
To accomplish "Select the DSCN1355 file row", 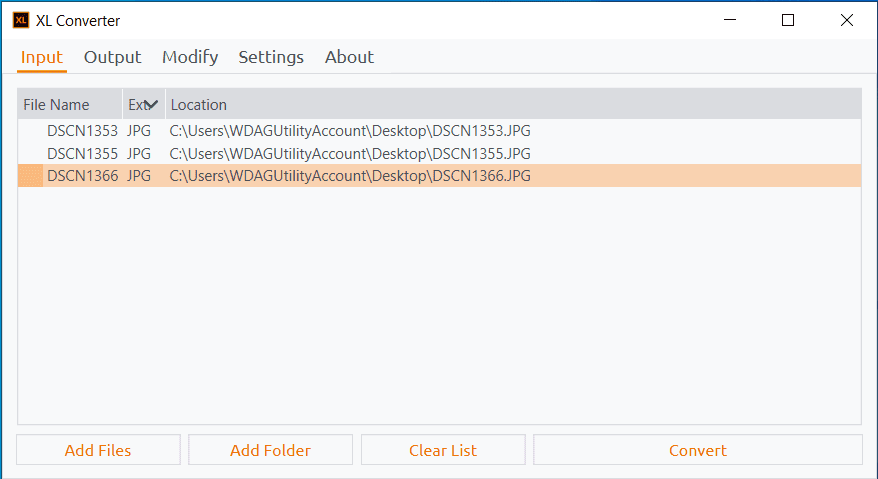I will point(82,153).
